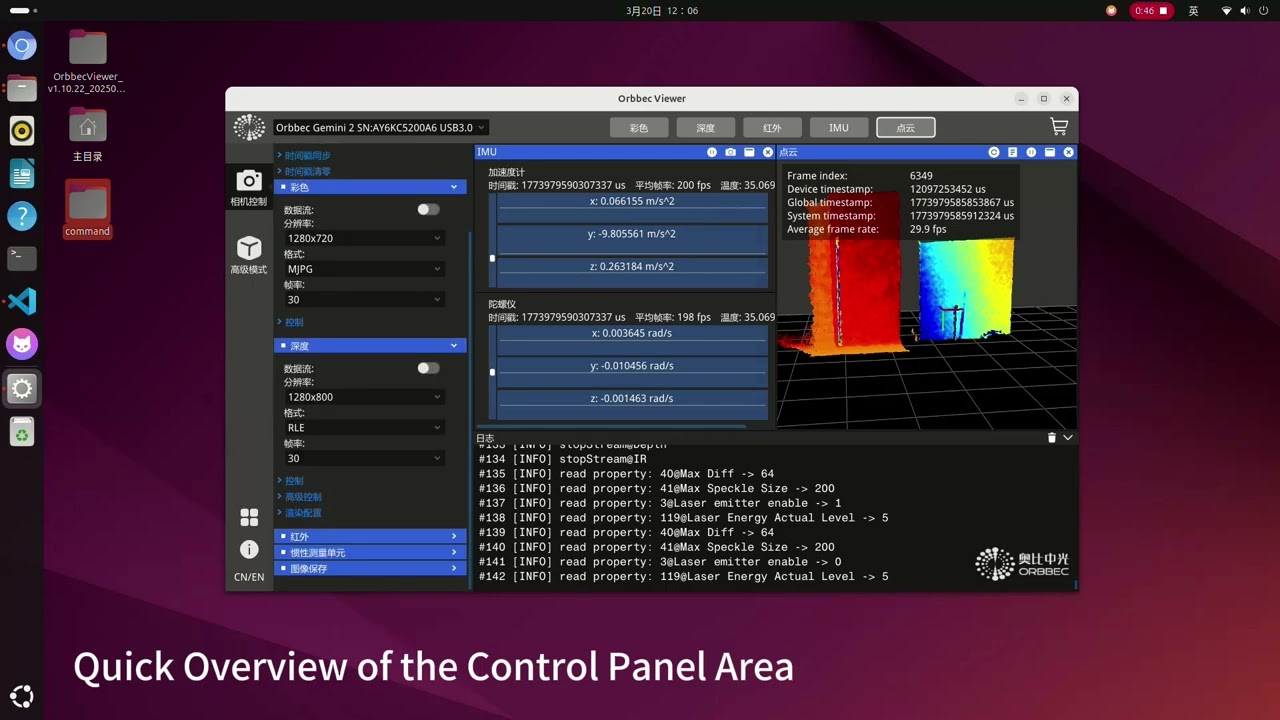
Task: Open the depth 帧率 30 dropdown
Action: point(364,458)
